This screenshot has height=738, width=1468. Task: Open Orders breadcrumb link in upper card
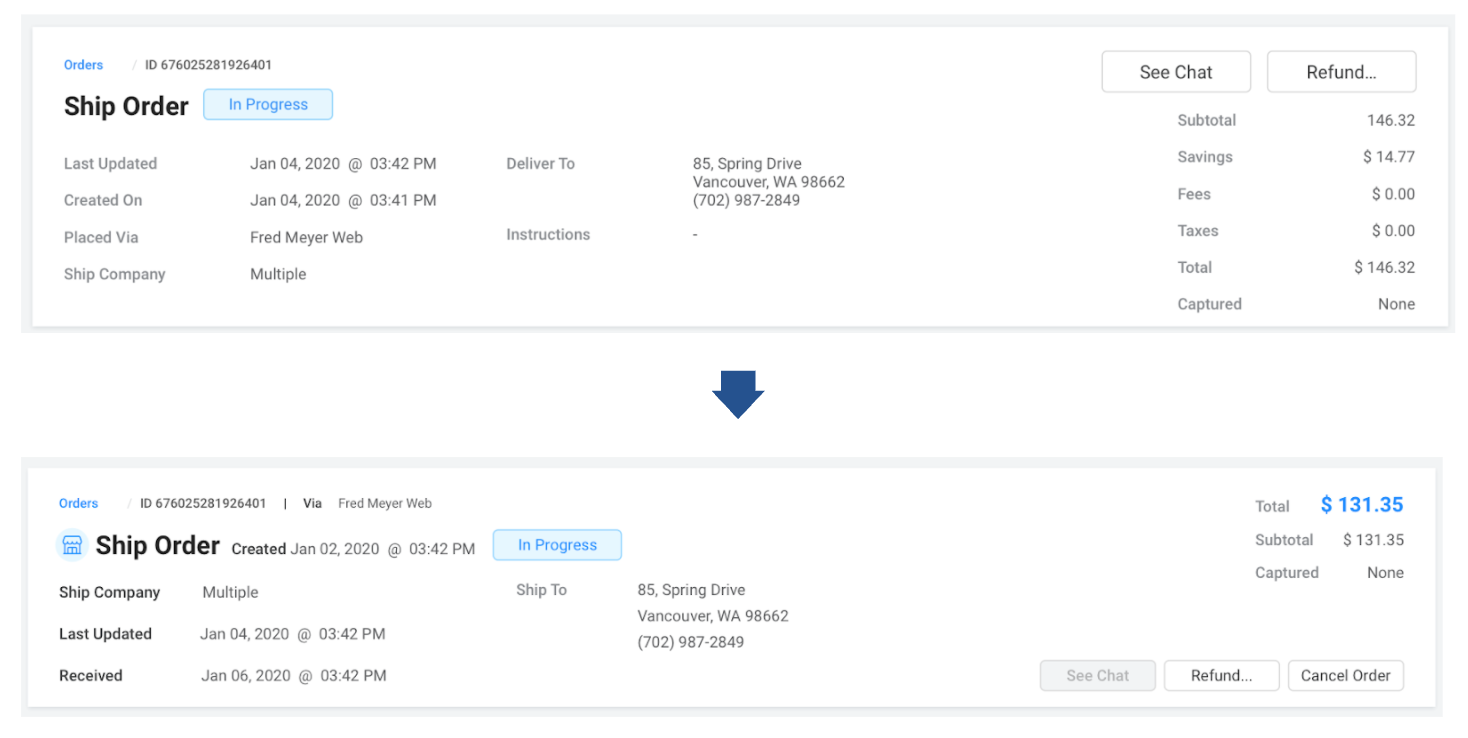[x=83, y=65]
